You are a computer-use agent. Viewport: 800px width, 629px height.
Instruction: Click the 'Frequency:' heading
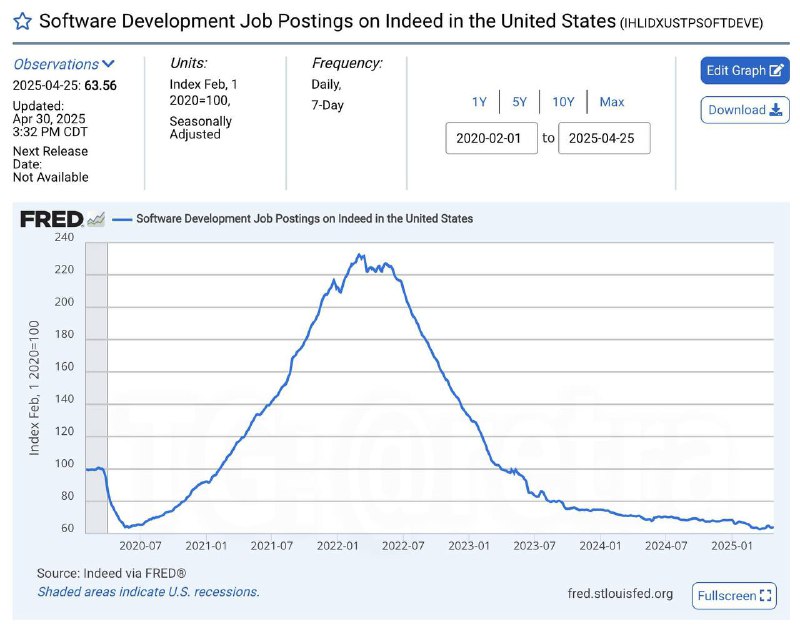click(x=347, y=63)
